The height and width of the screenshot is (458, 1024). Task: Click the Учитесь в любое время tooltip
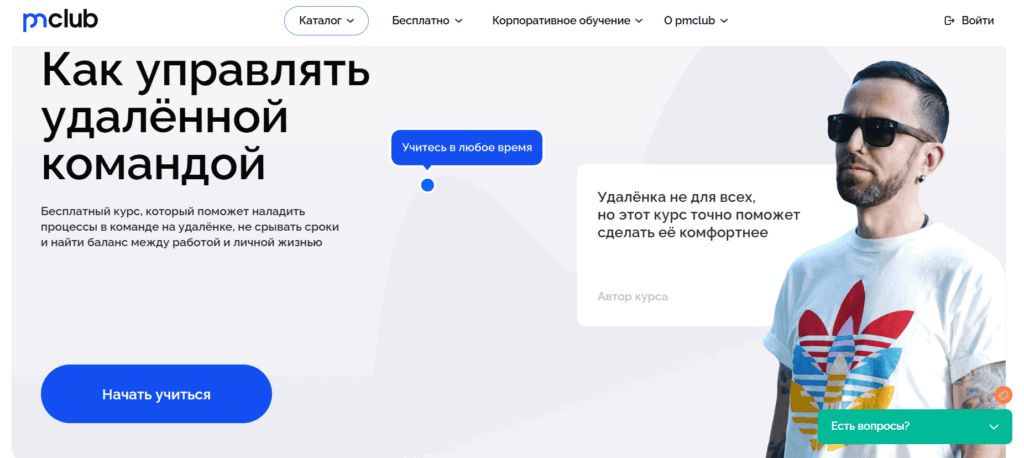coord(467,148)
